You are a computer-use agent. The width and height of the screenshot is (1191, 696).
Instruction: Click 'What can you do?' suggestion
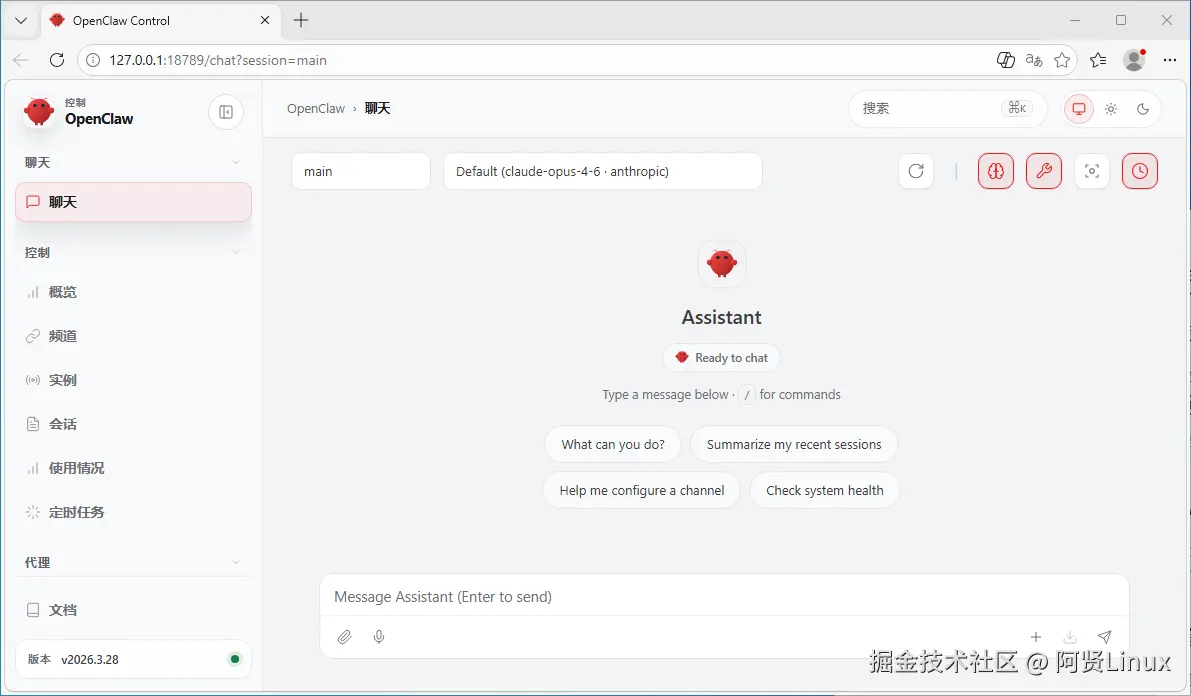point(613,444)
